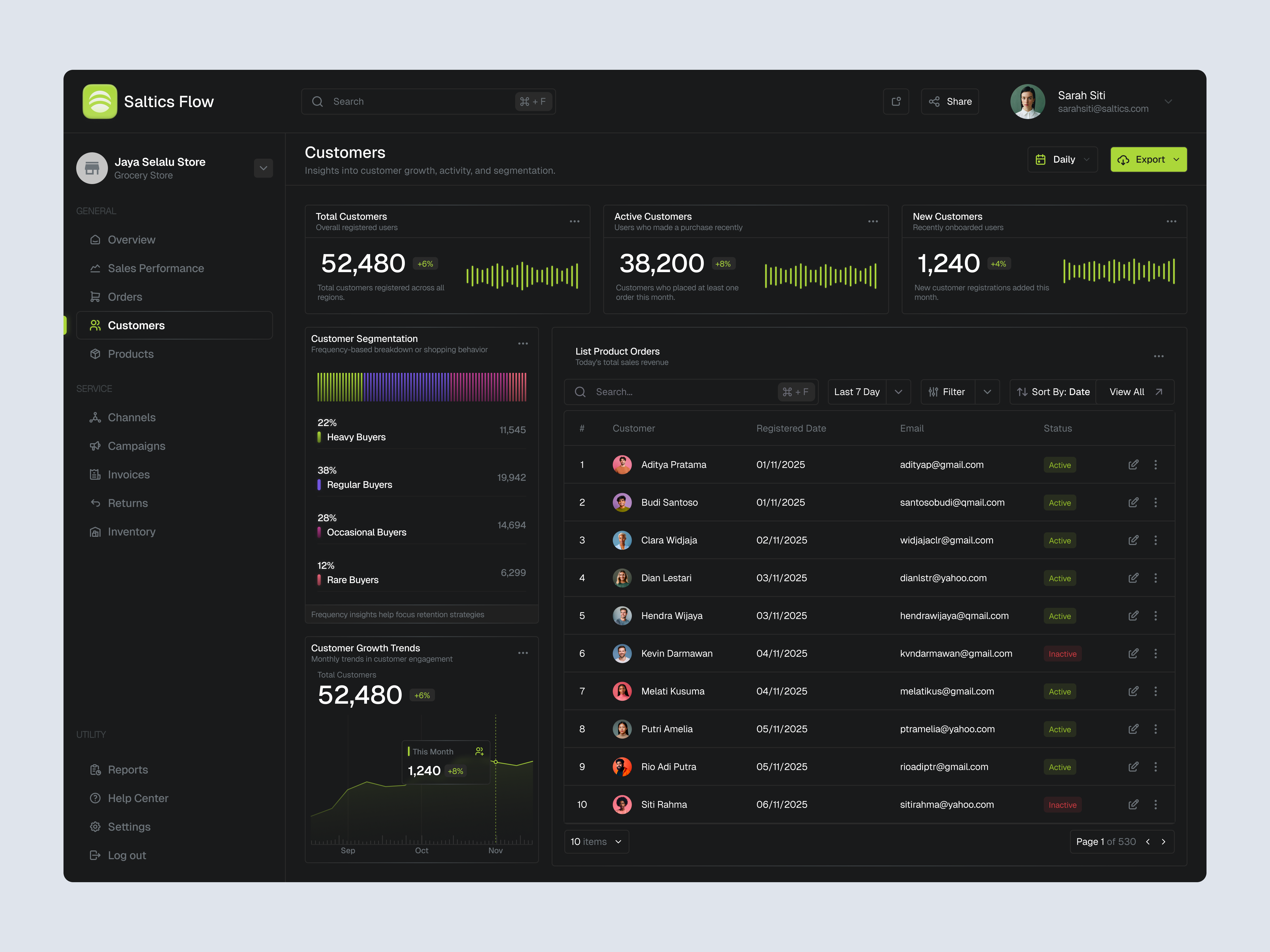1270x952 pixels.
Task: Click the Orders cart icon
Action: (x=95, y=297)
